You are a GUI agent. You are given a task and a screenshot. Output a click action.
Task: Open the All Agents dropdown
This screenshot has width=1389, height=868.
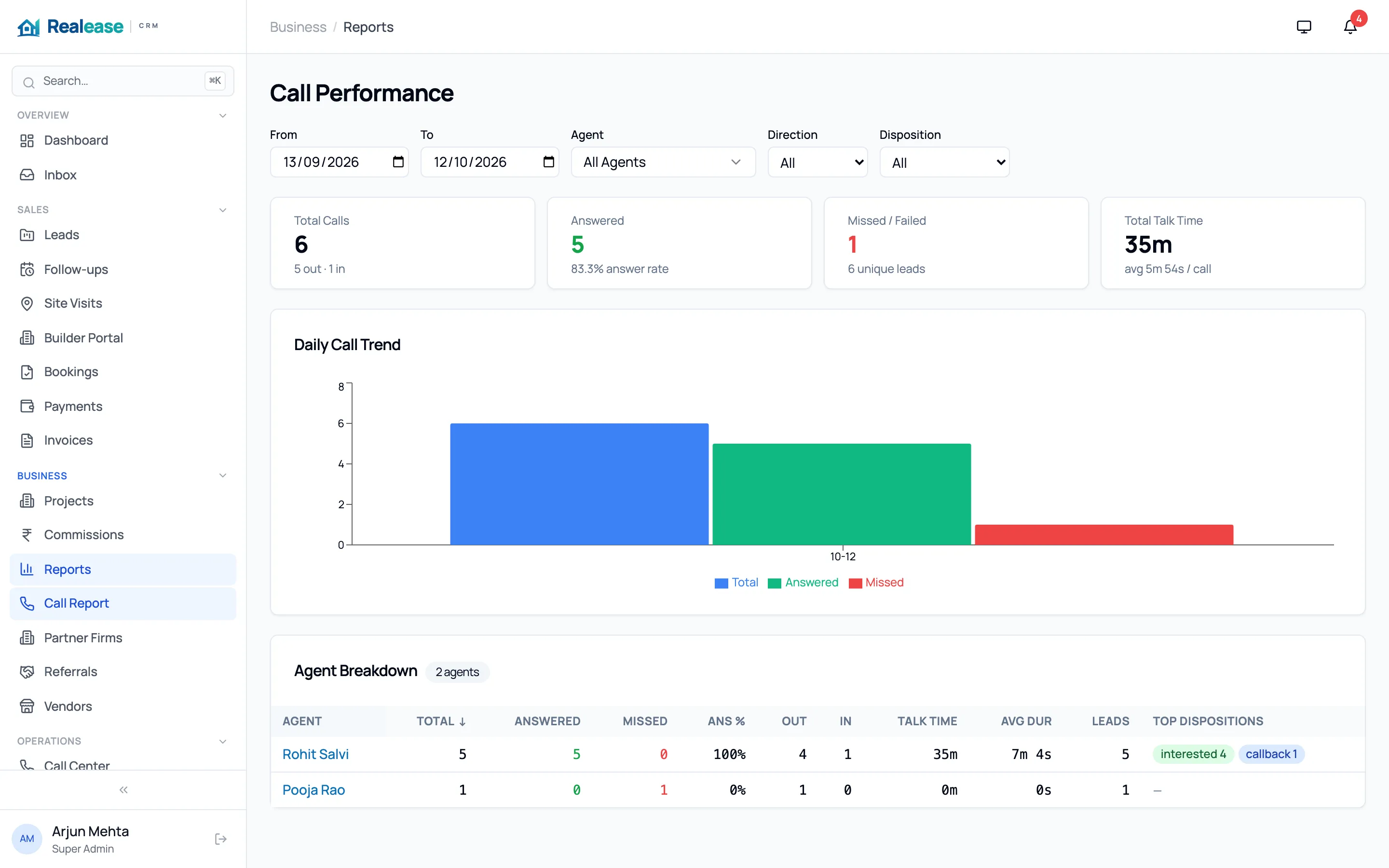click(663, 163)
